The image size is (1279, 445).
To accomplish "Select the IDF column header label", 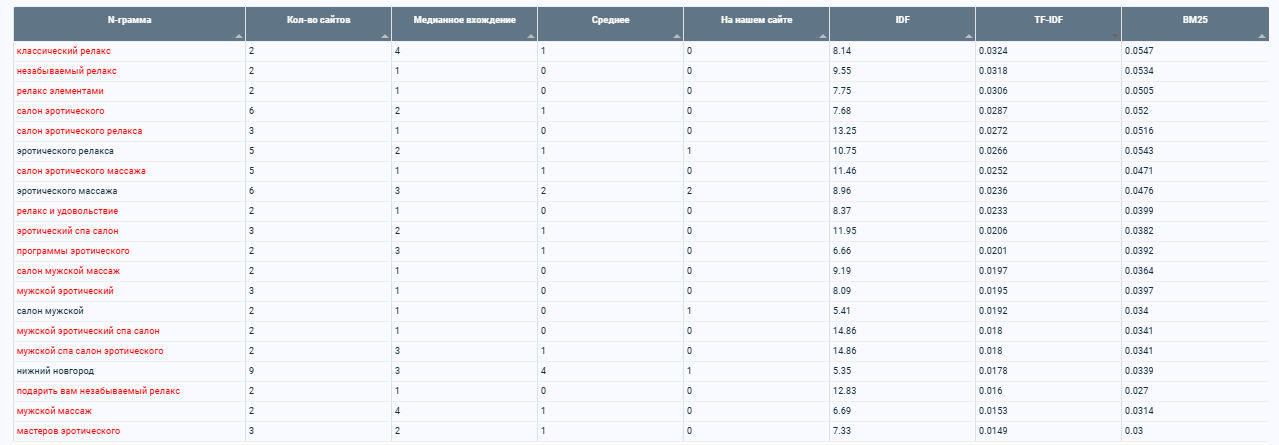I will point(903,20).
